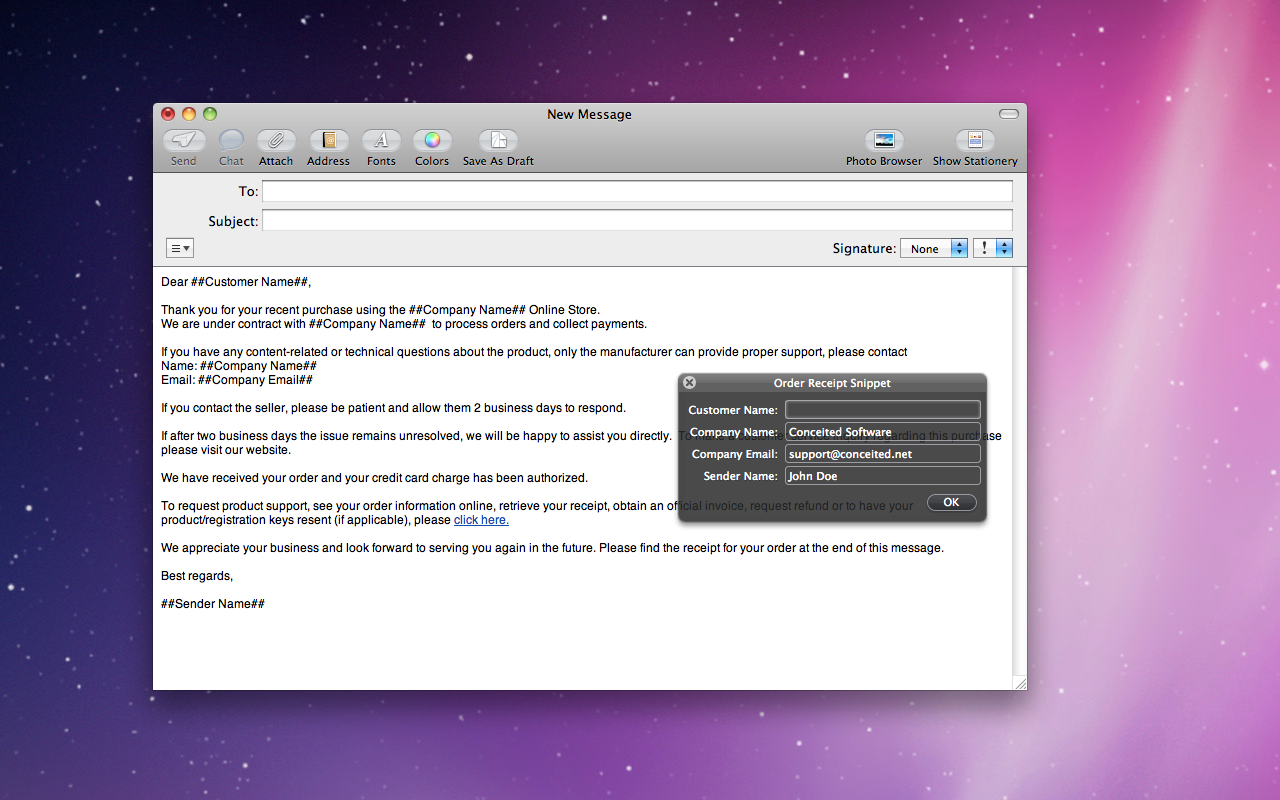Viewport: 1280px width, 800px height.
Task: Open the header fields customize menu
Action: 180,249
